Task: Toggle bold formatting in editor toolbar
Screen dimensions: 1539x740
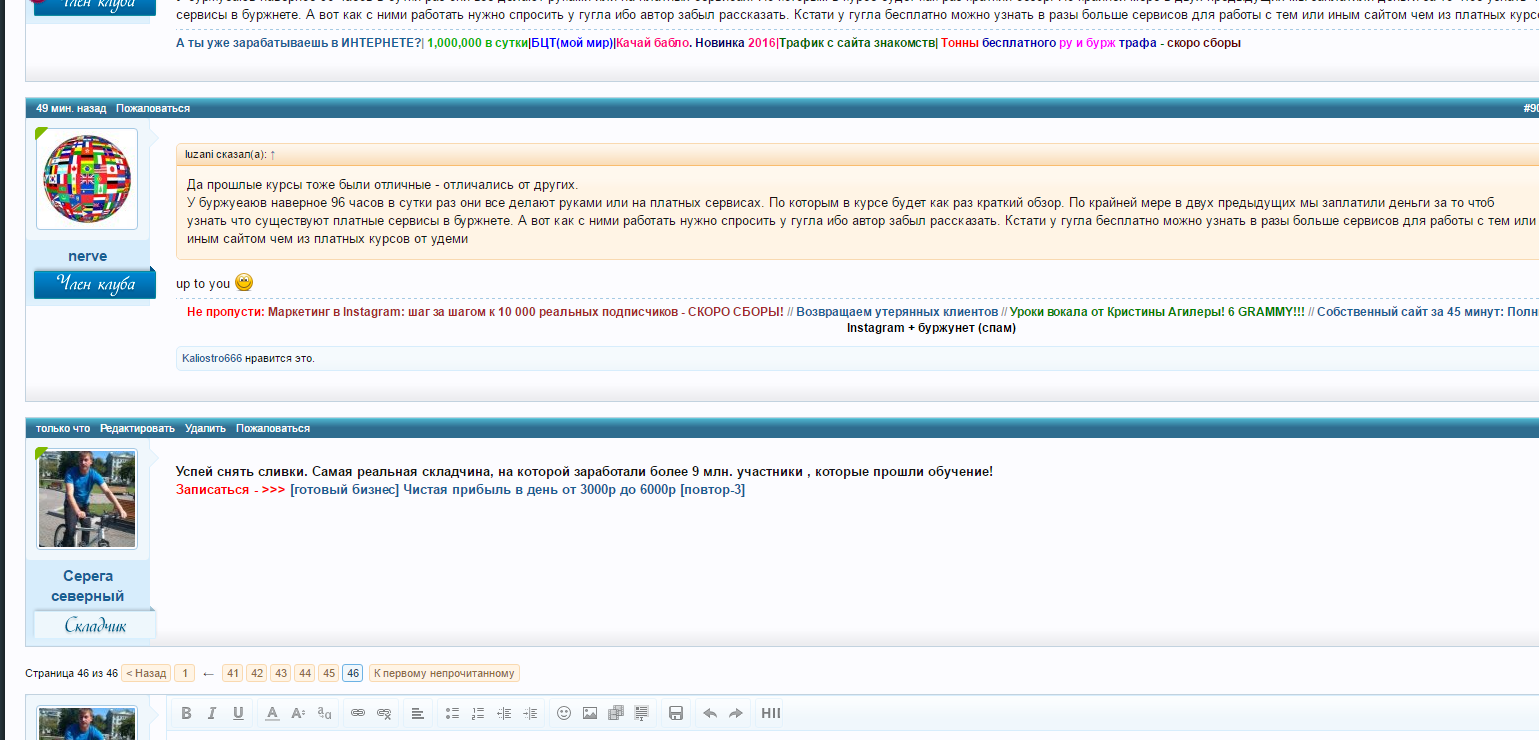Action: (x=186, y=713)
